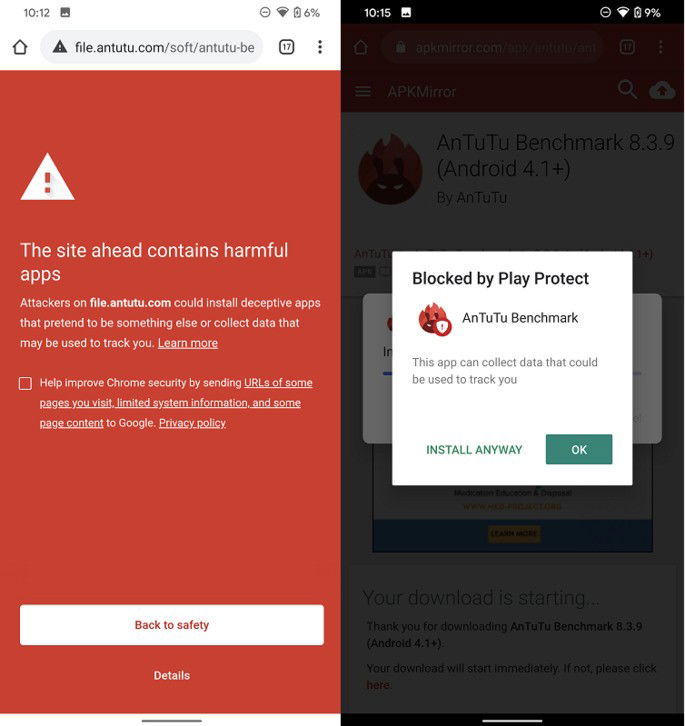Tap APKMirror search magnifier icon
This screenshot has height=726, width=685.
[x=627, y=89]
